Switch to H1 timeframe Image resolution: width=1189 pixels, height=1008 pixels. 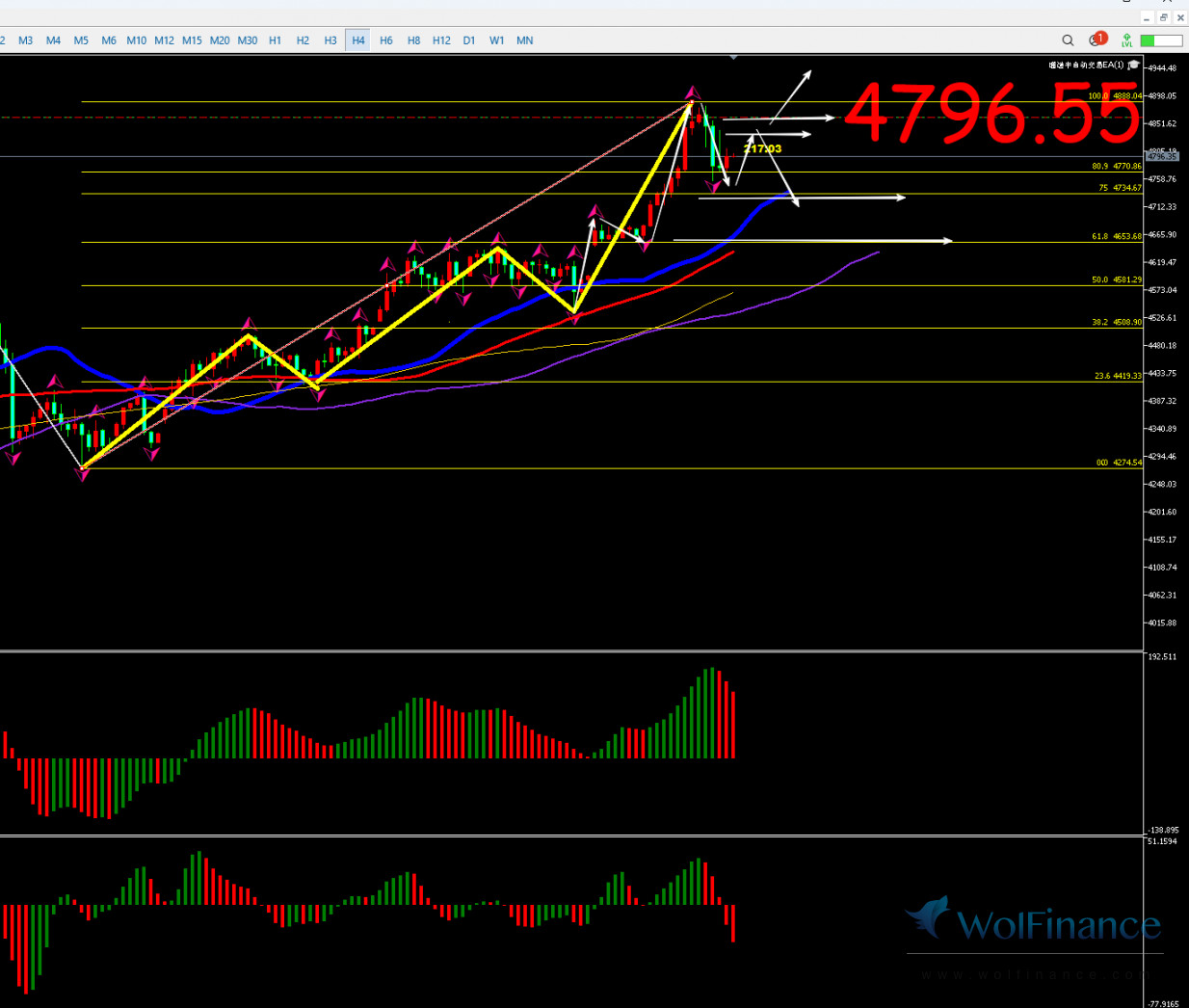tap(276, 40)
